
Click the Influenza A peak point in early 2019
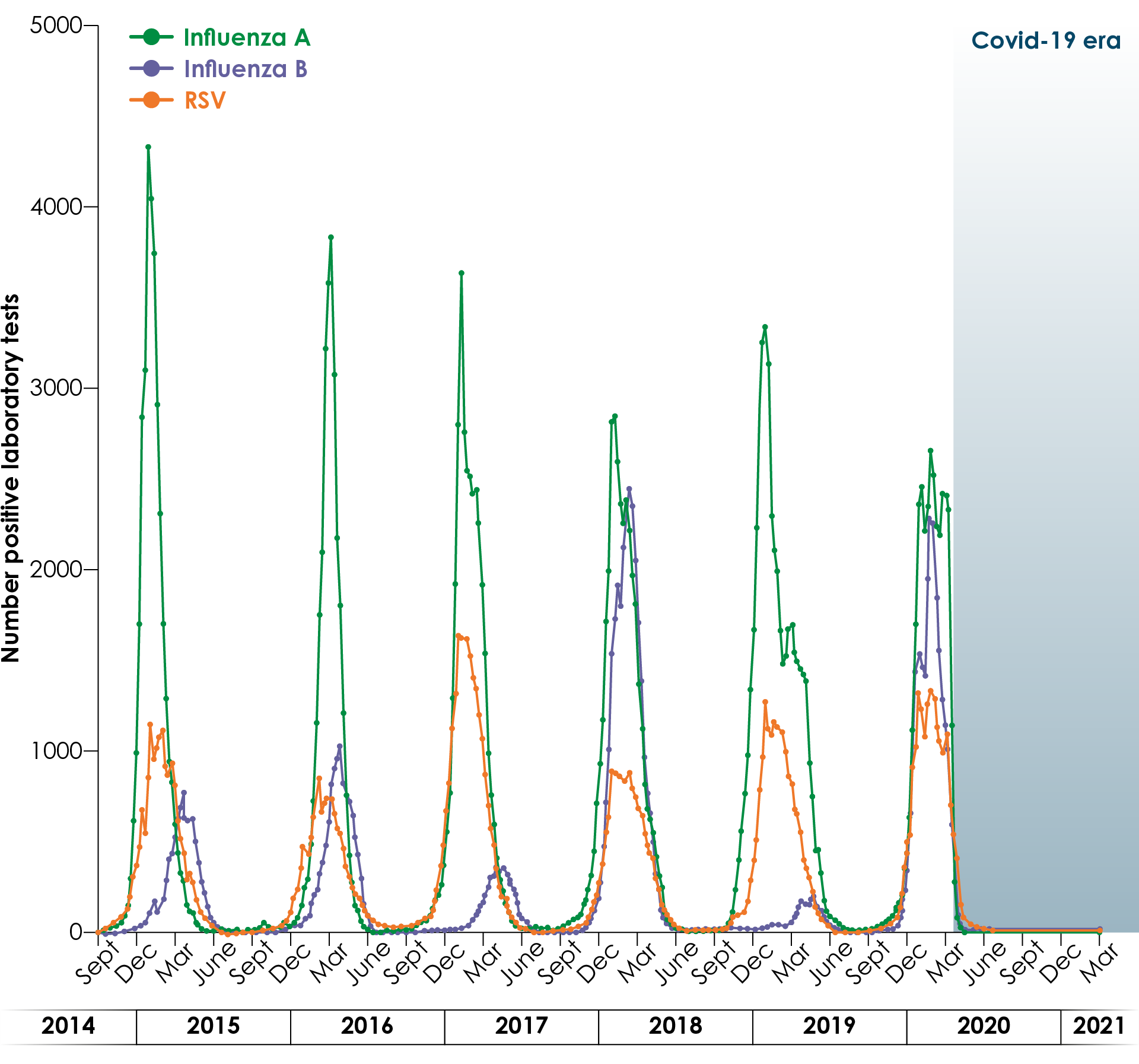coord(765,327)
